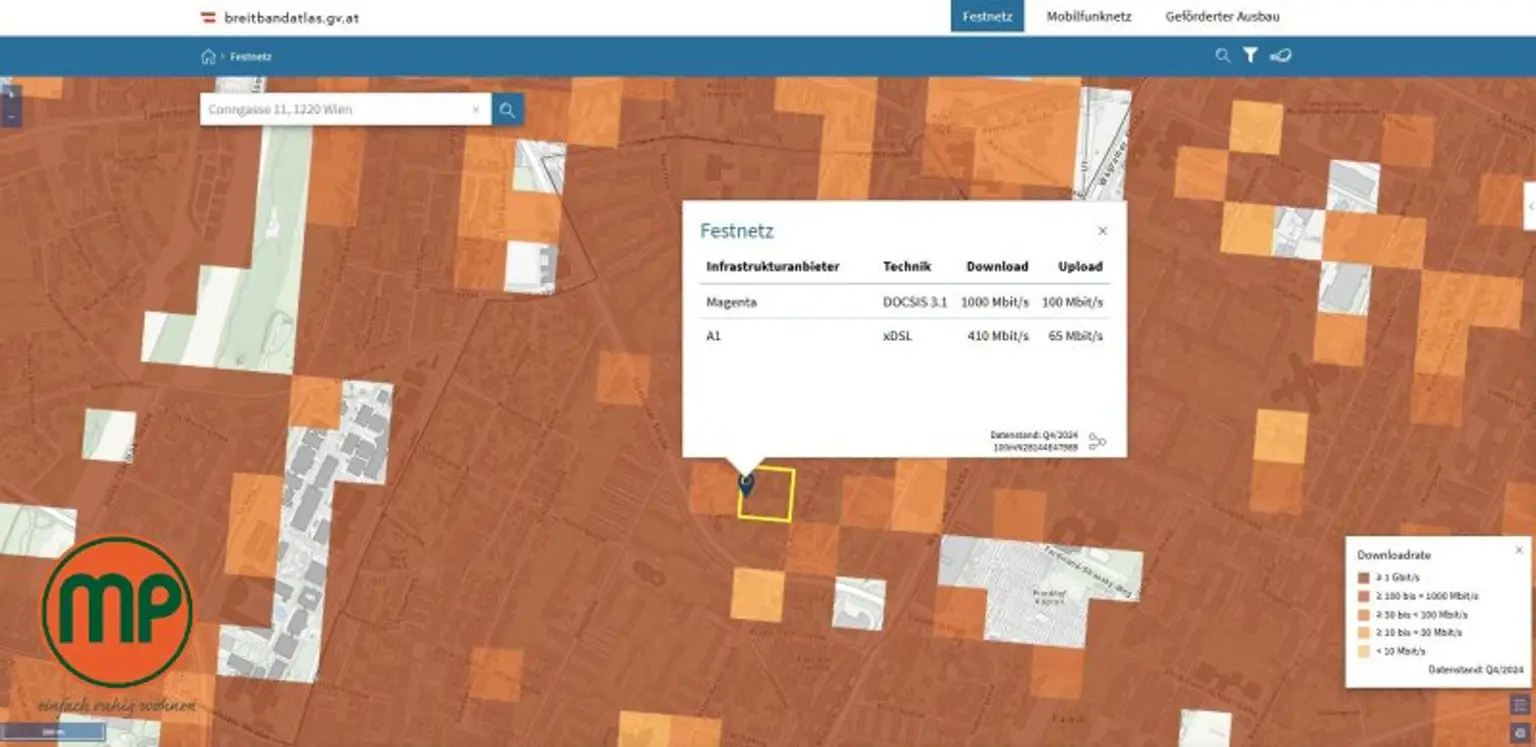Open the Geförderter Ausbau tab
1536x747 pixels.
tap(1222, 17)
